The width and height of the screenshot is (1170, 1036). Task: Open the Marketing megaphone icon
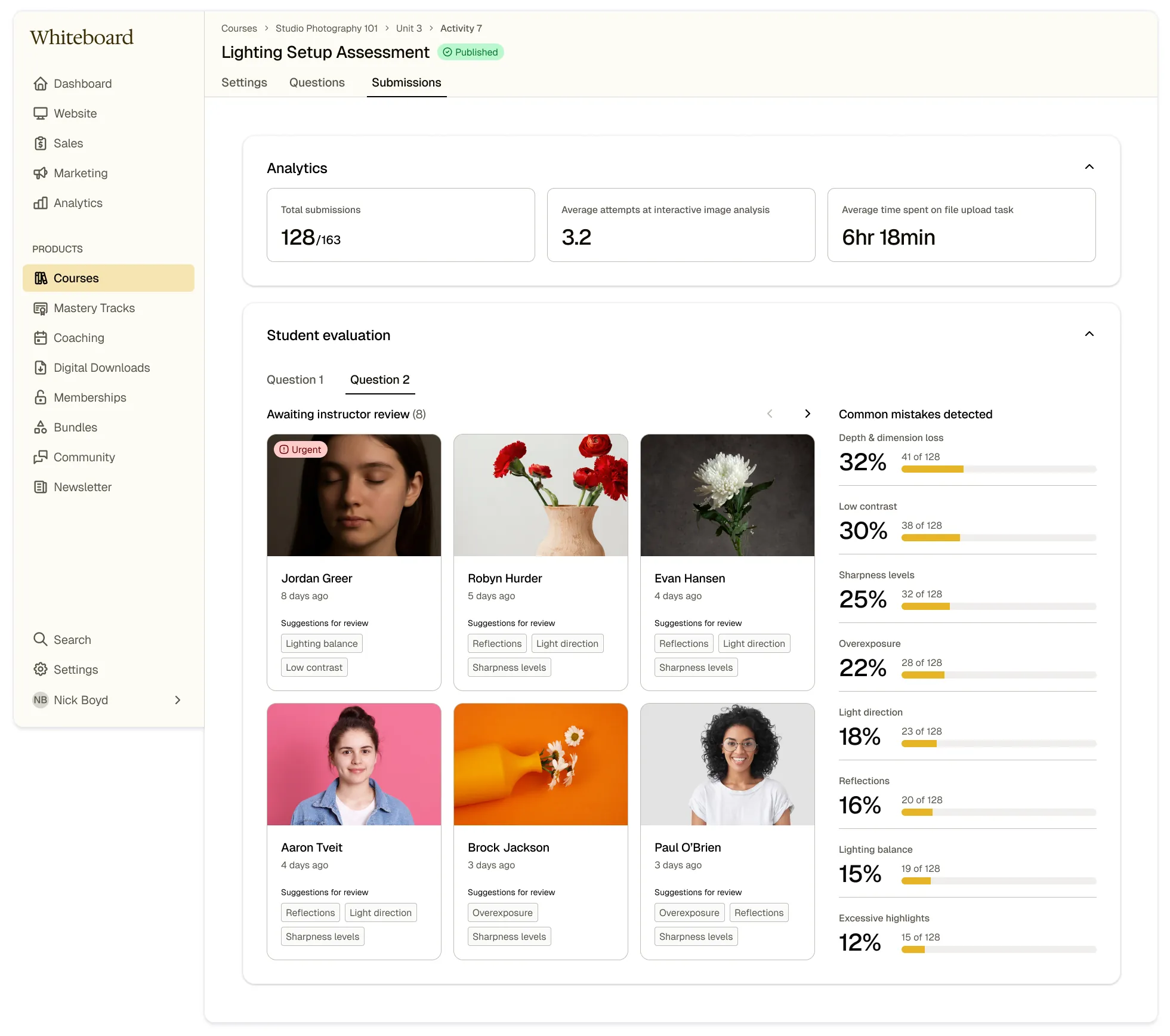40,173
